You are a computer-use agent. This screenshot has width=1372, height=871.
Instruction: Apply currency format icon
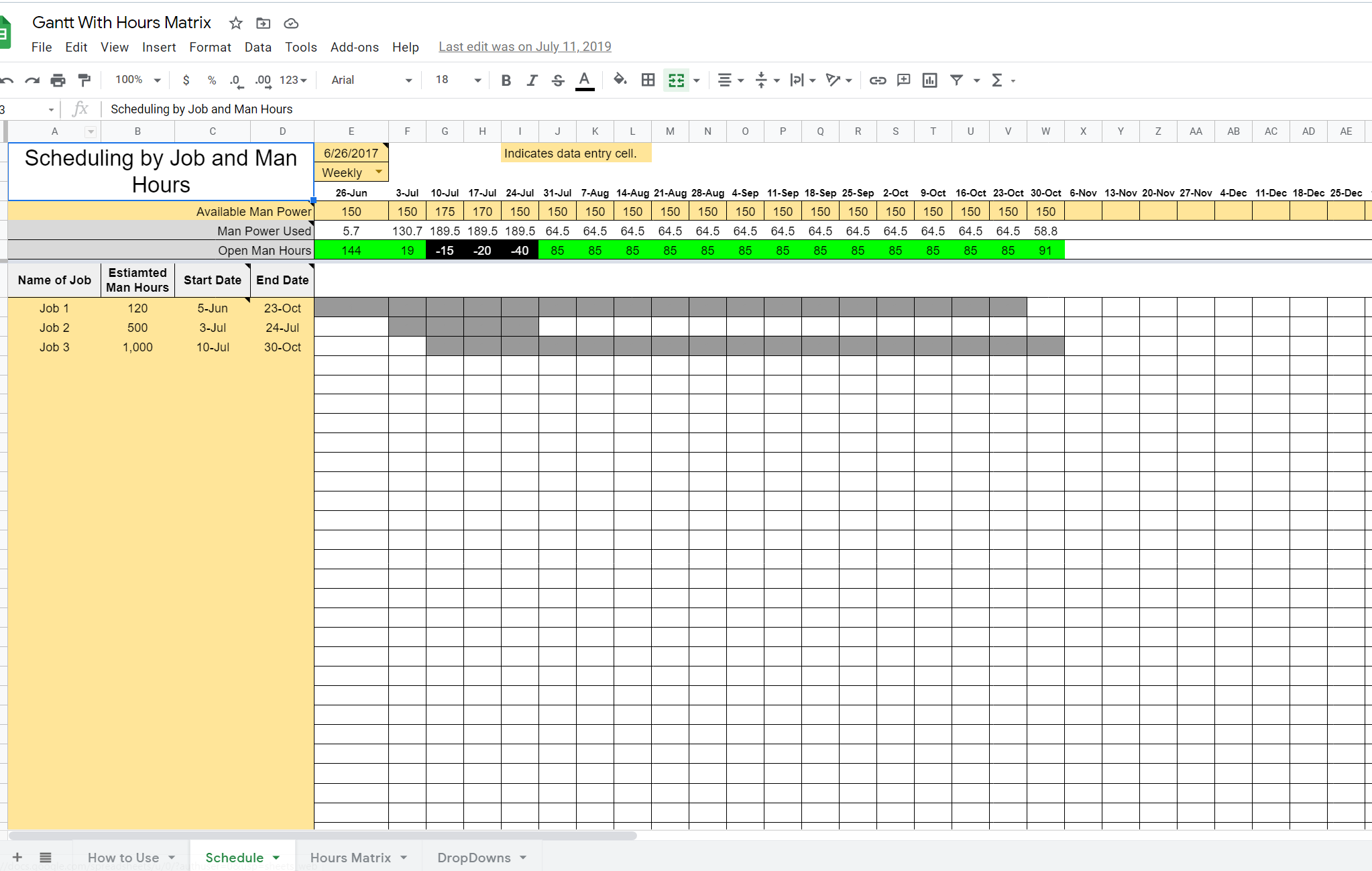pyautogui.click(x=186, y=80)
